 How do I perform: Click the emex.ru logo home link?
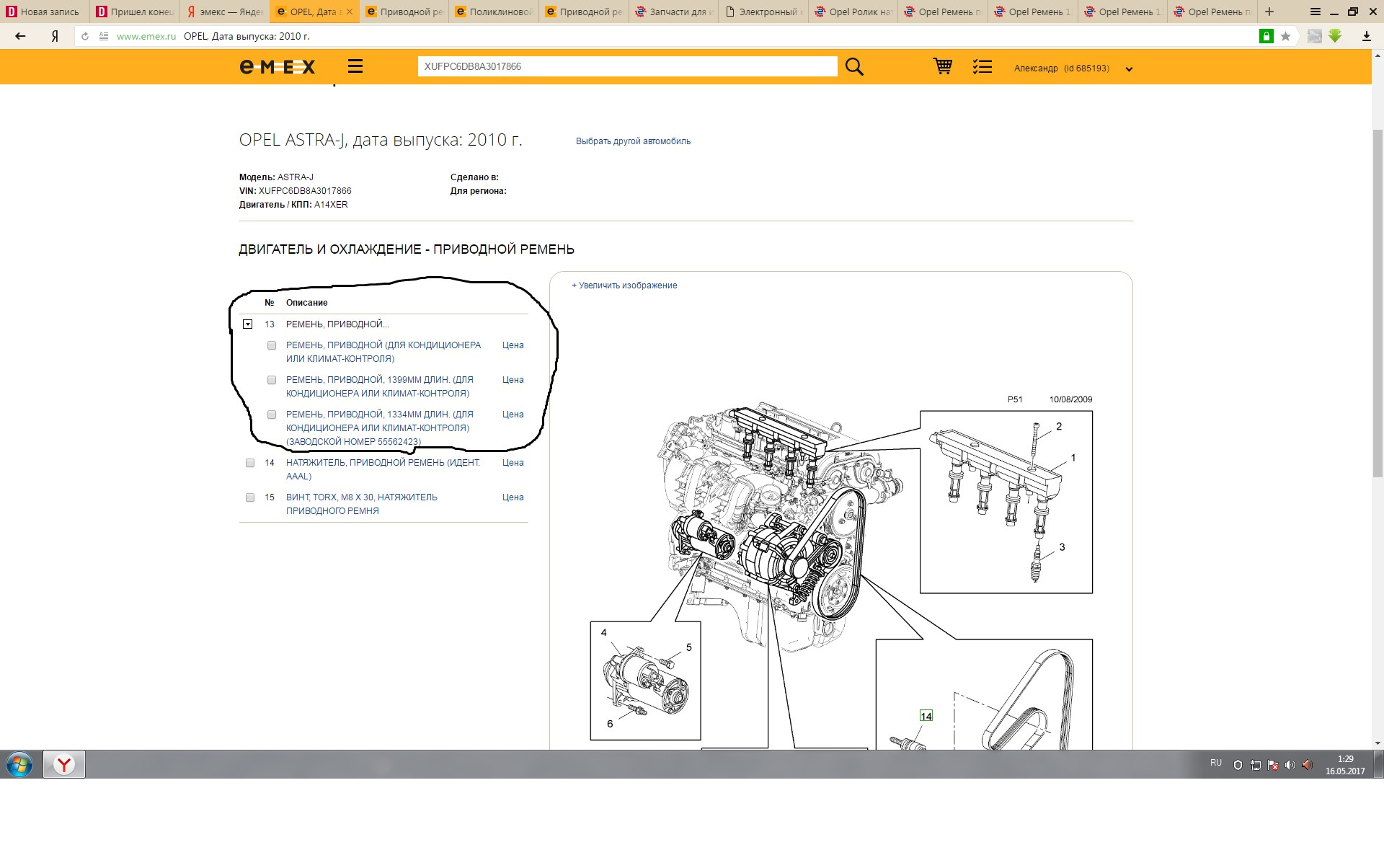coord(278,67)
